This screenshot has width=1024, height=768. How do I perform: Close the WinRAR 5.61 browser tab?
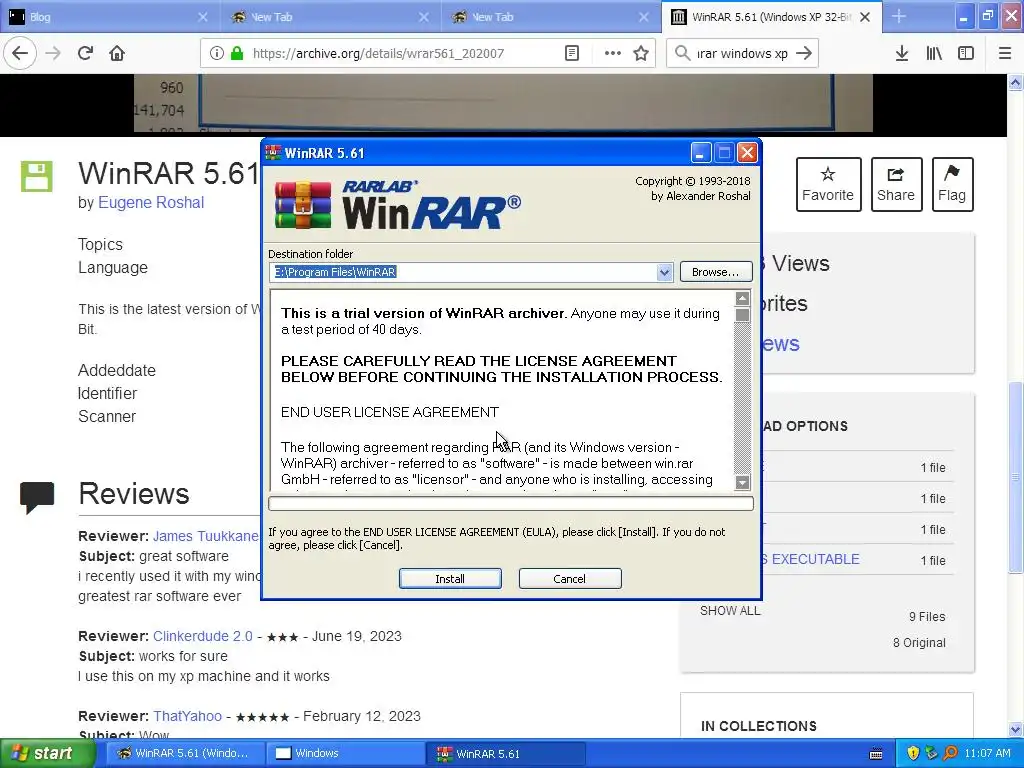click(x=865, y=17)
